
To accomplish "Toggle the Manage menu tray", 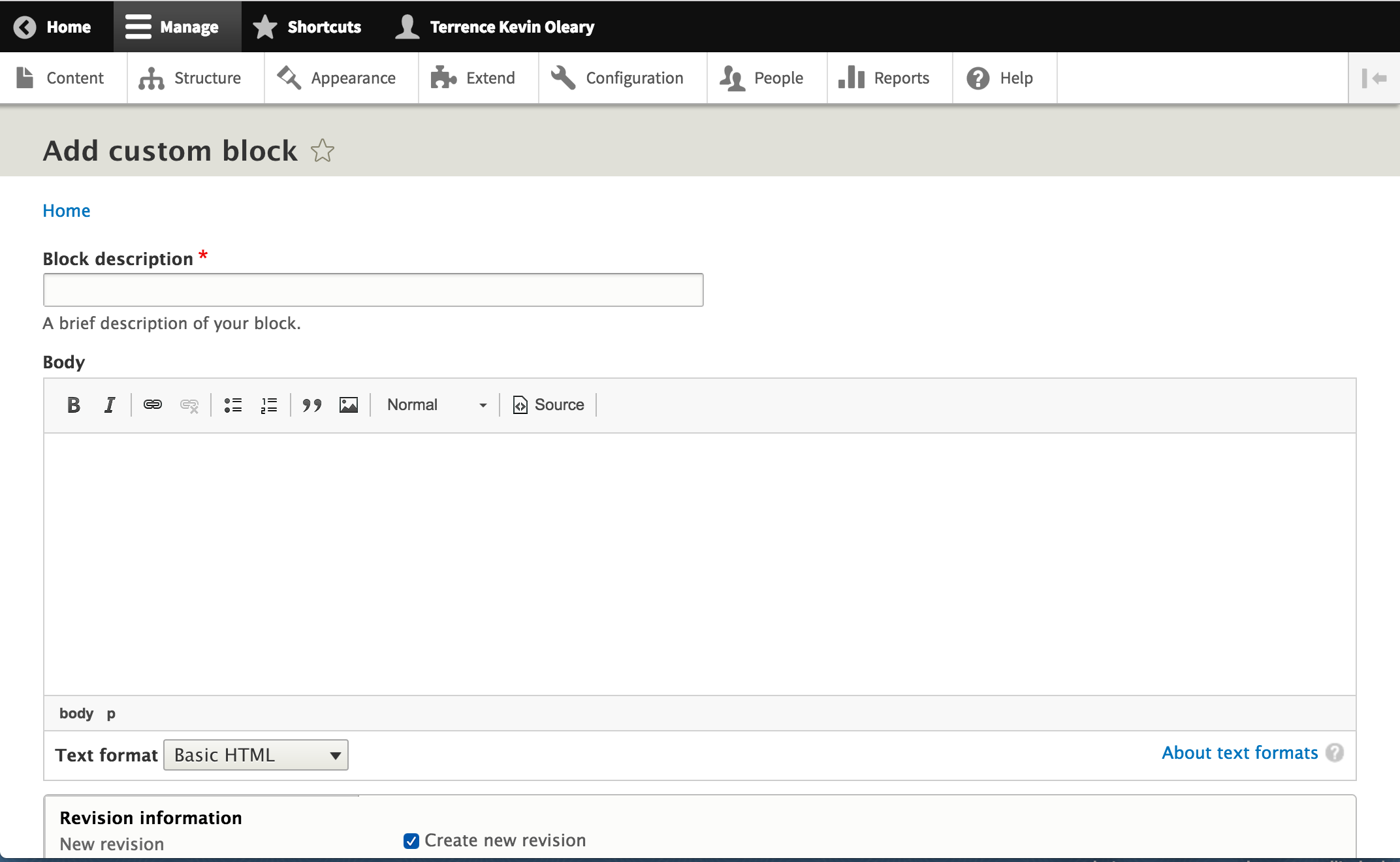I will [x=172, y=27].
